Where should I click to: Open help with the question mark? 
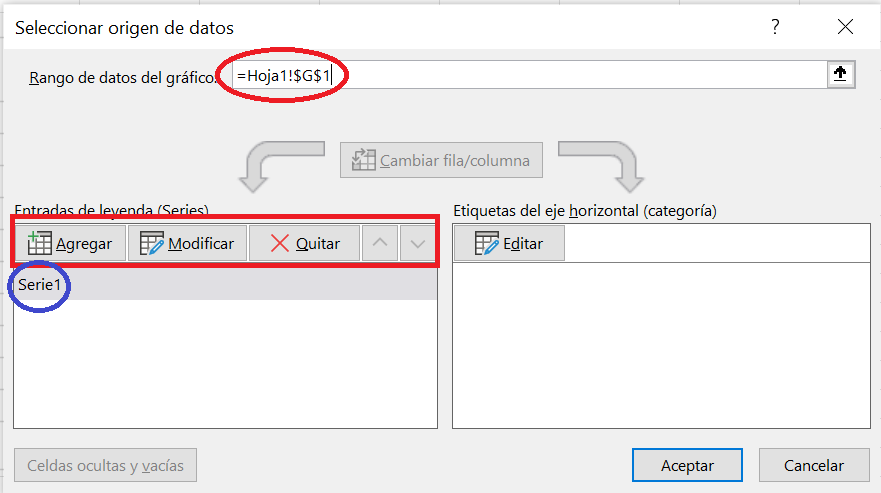point(775,28)
